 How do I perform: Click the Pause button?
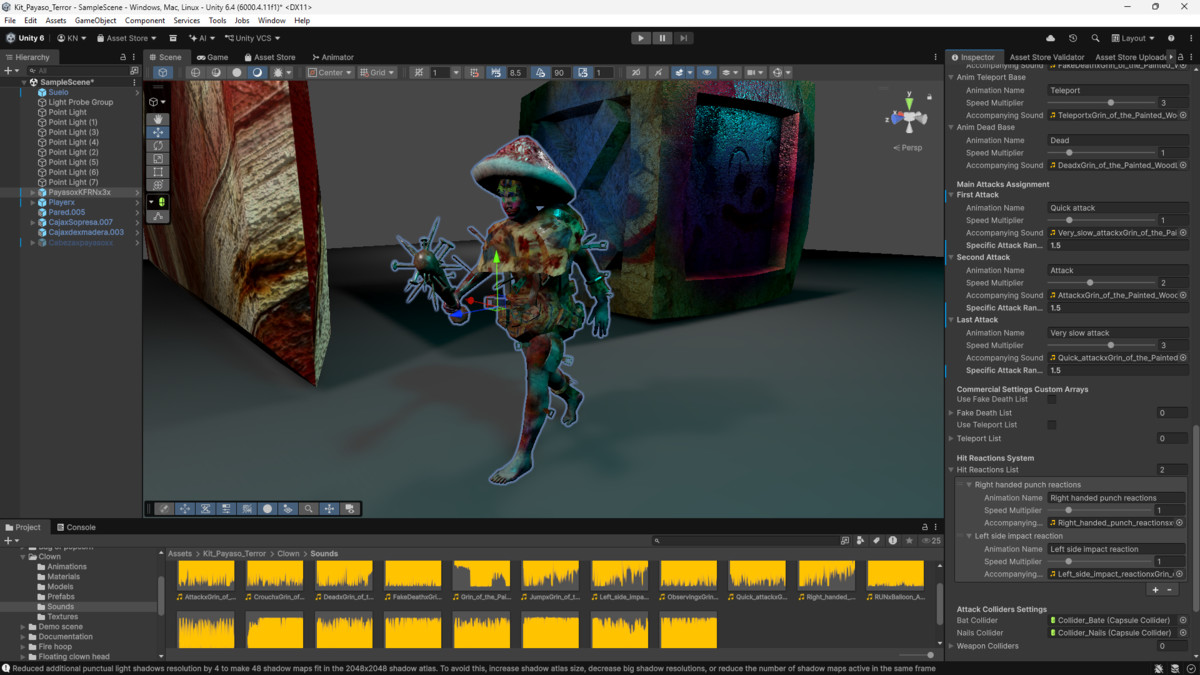pos(662,38)
